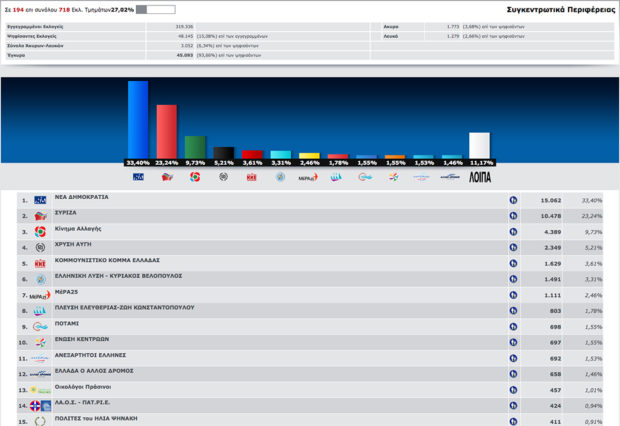This screenshot has width=620, height=426.
Task: Click the Potami logo under the chart
Action: tap(365, 177)
